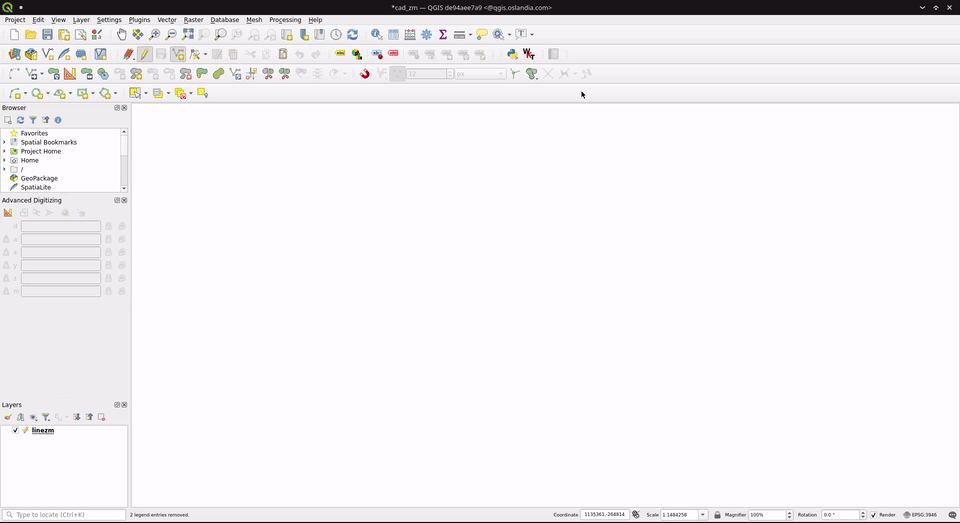Expand the Spatial Bookmarks tree node
The width and height of the screenshot is (960, 523).
point(4,142)
